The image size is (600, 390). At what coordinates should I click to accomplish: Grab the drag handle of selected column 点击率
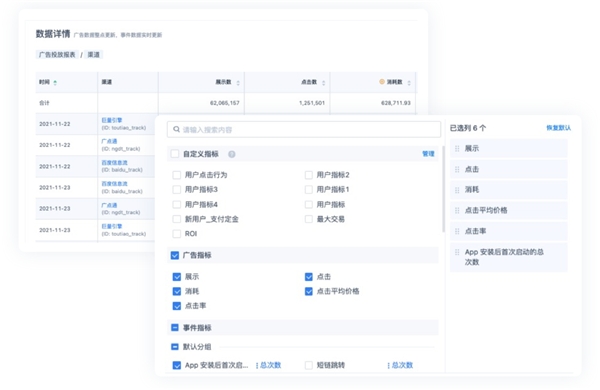457,231
